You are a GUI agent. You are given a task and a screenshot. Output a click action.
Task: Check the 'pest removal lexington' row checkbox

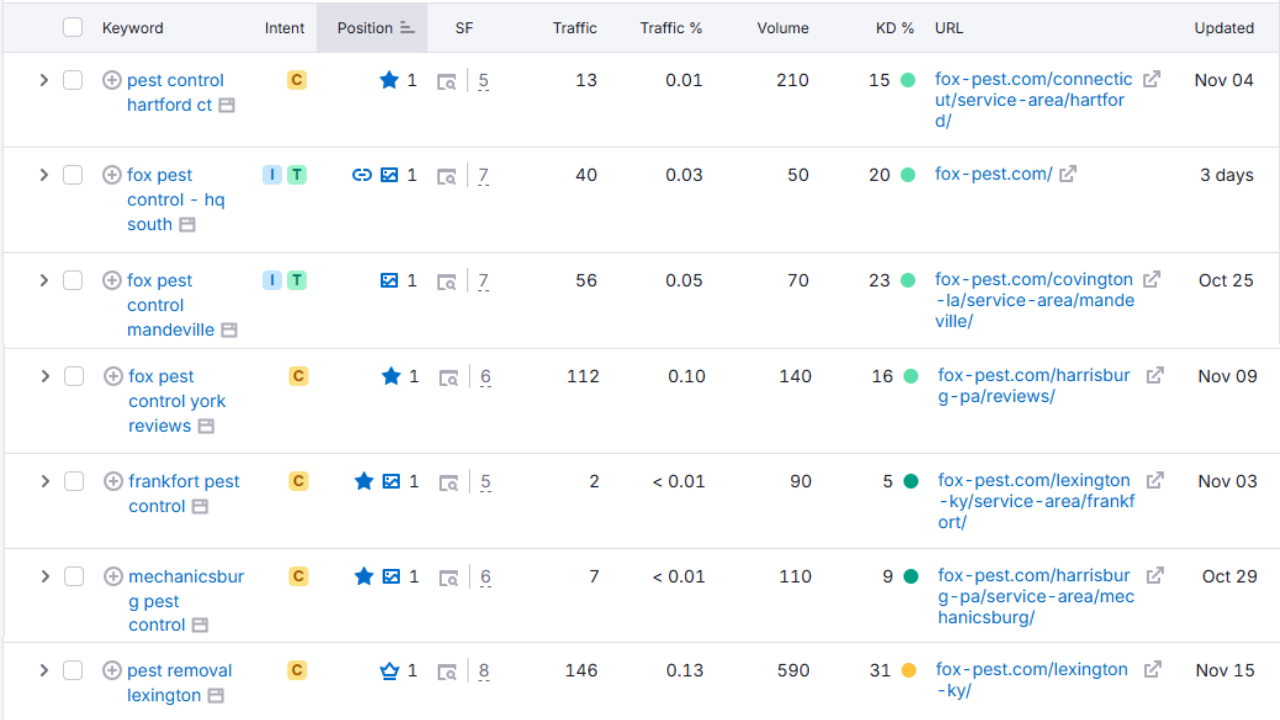73,670
